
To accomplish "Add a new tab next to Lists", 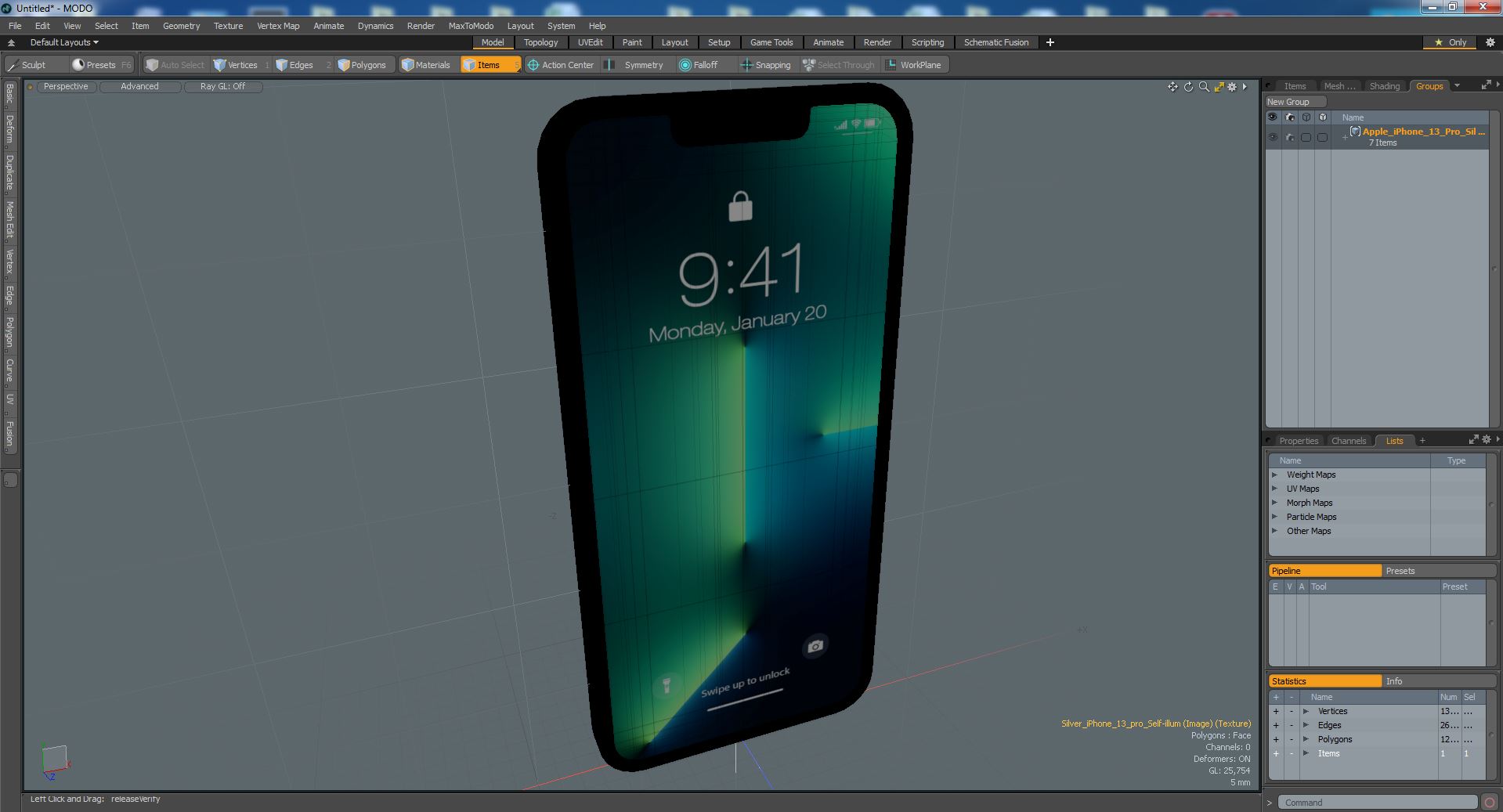I will click(x=1422, y=441).
